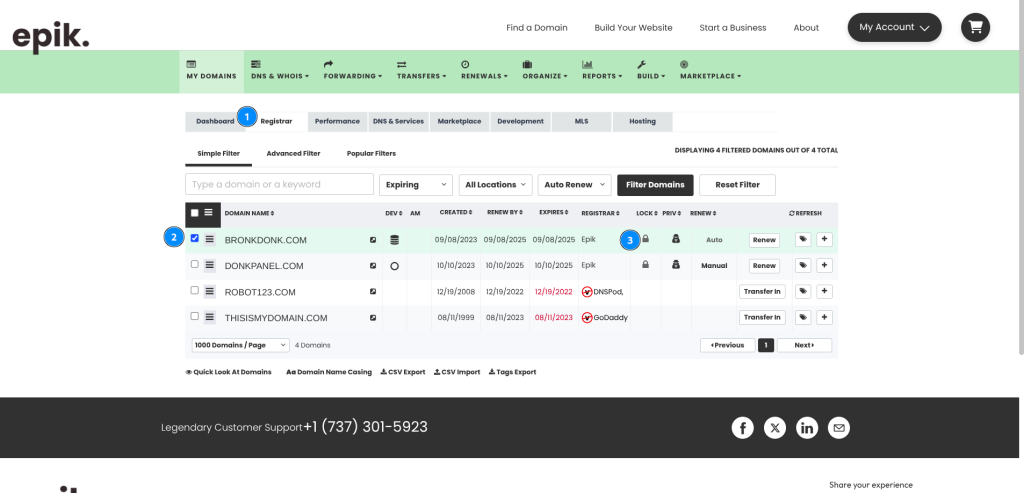Click Find a Domain in top navigation

click(x=537, y=27)
